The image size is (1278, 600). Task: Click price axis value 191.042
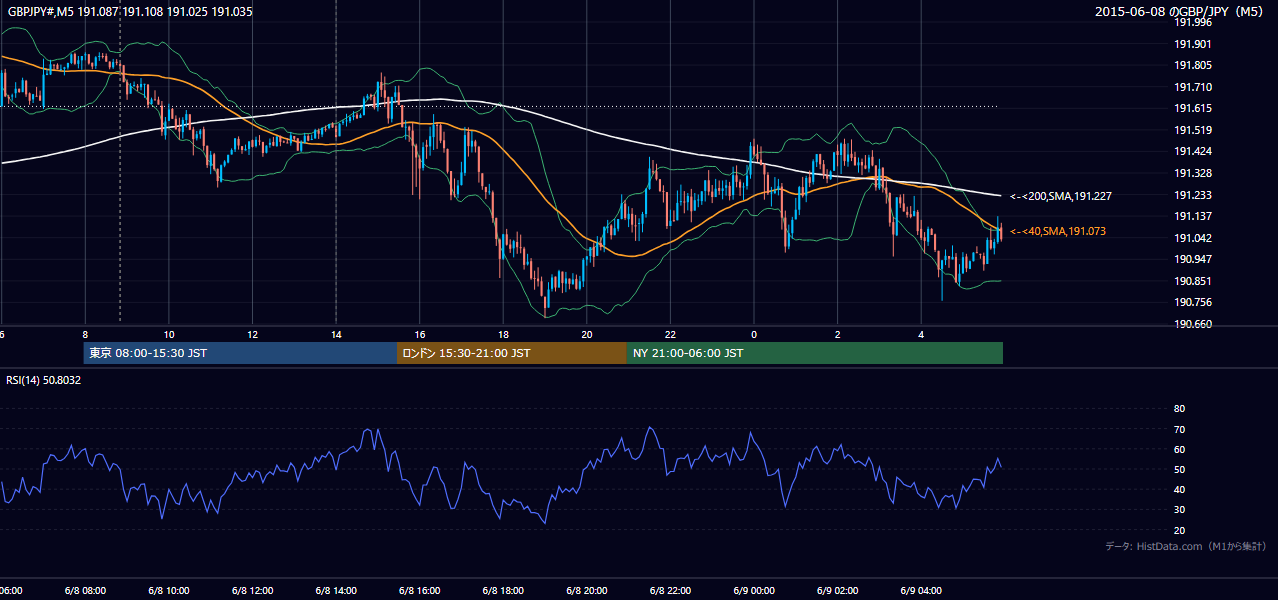(x=1192, y=238)
